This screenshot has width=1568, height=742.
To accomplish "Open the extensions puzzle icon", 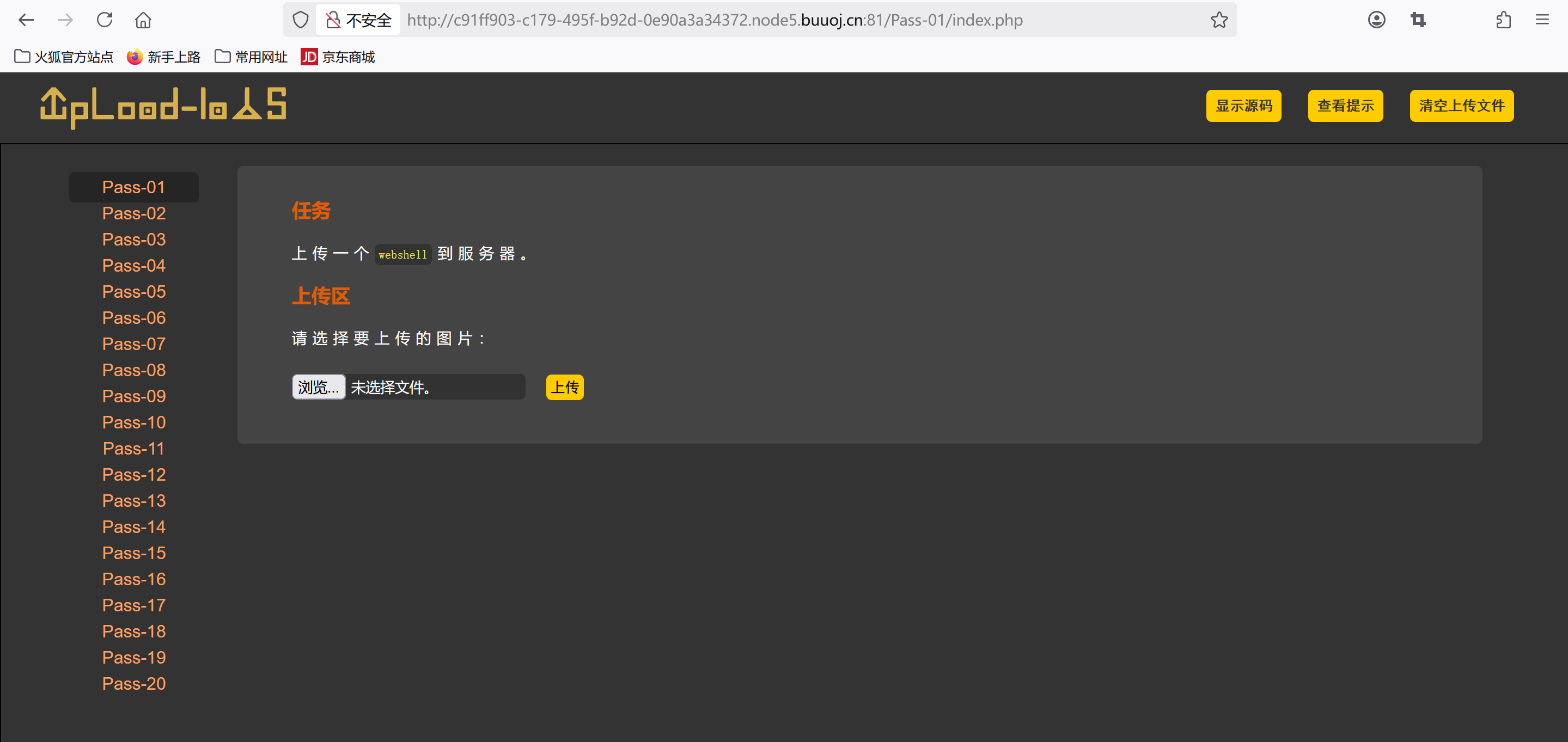I will [x=1504, y=20].
